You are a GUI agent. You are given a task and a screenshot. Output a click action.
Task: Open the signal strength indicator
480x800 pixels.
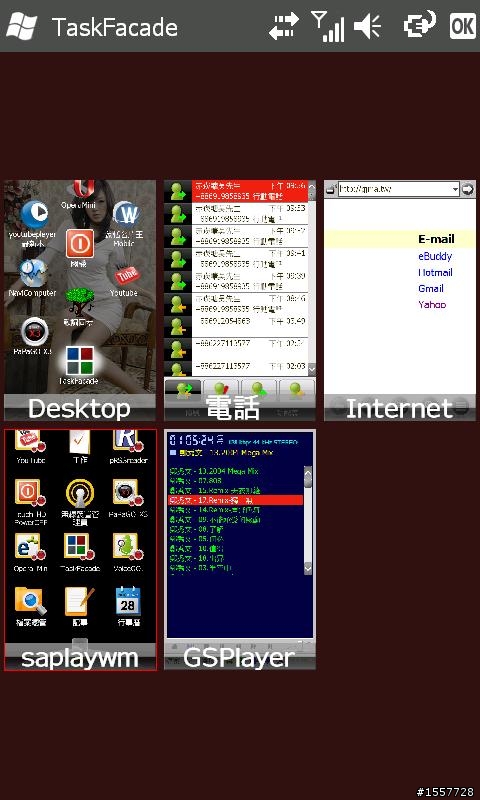[x=327, y=26]
